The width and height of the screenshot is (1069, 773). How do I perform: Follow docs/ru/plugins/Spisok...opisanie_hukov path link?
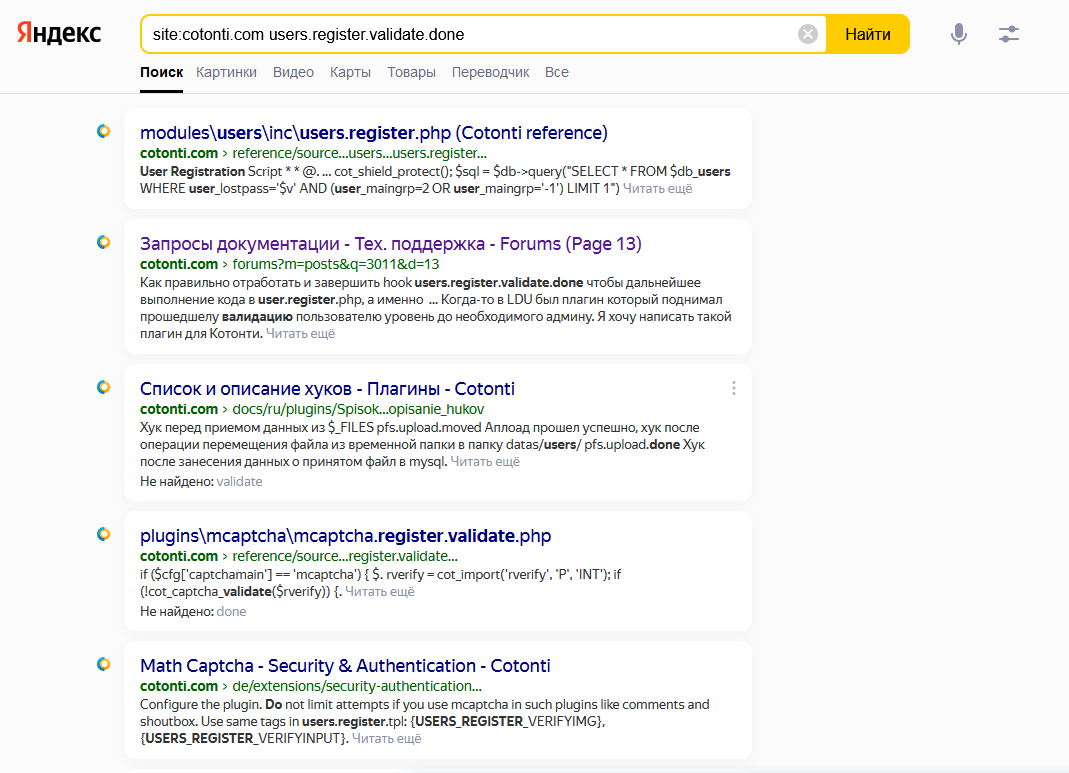click(x=358, y=410)
